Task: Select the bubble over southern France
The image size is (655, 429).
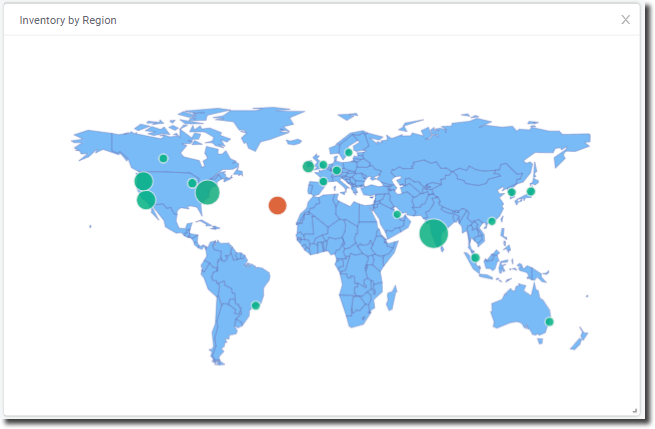Action: (x=323, y=181)
